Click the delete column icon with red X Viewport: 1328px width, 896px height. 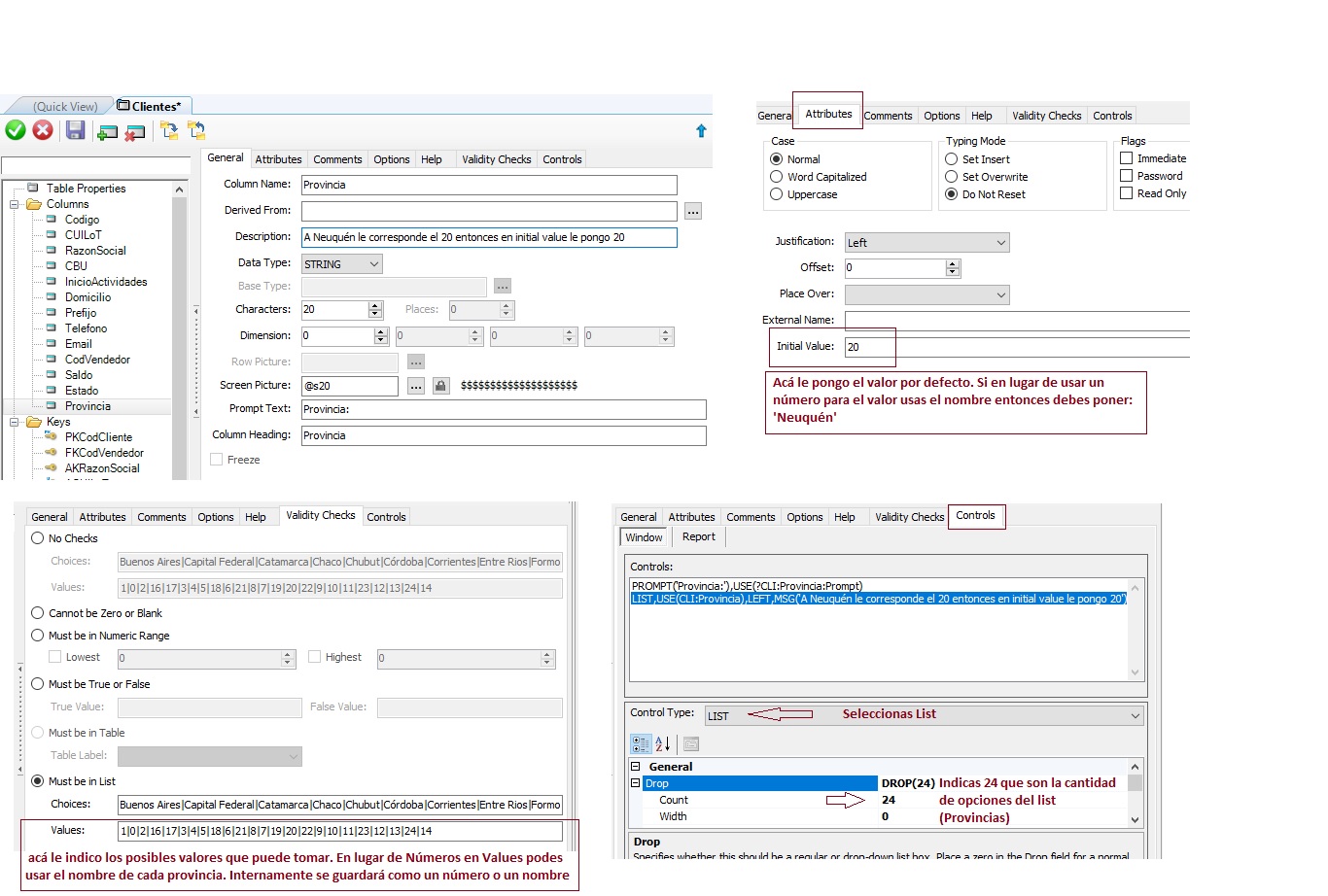(x=135, y=131)
